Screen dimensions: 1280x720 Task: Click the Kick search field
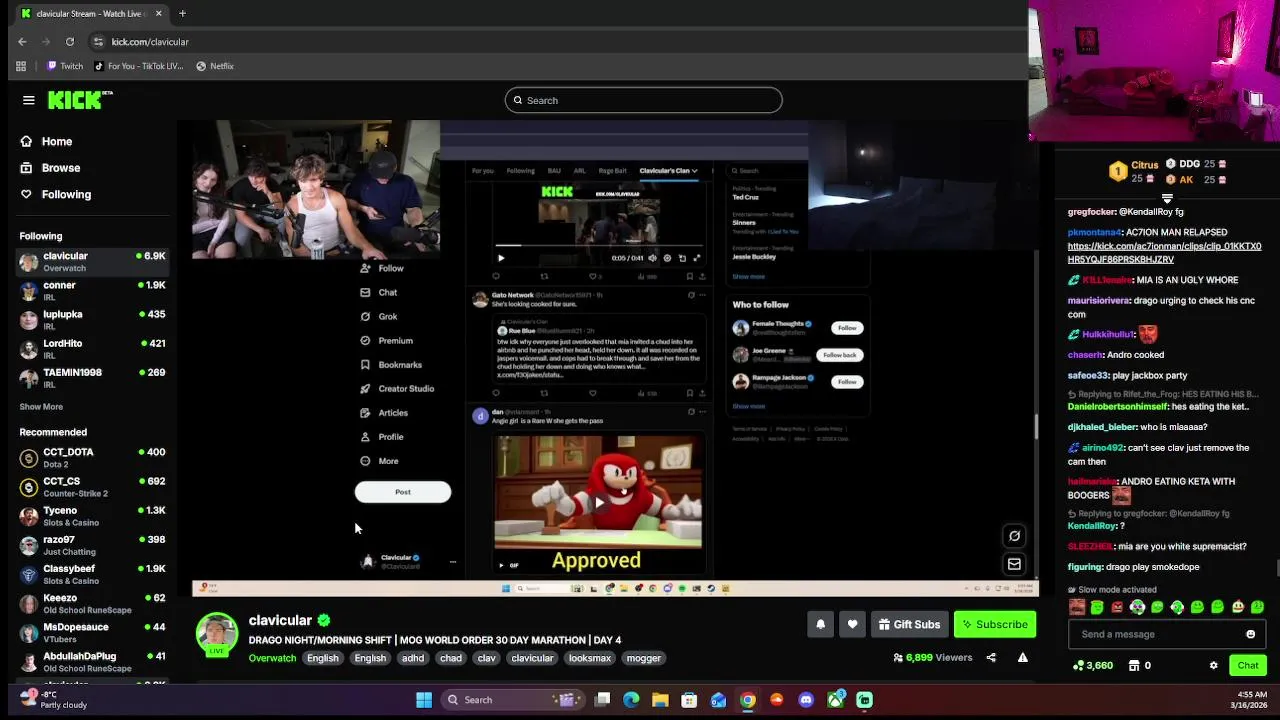643,100
